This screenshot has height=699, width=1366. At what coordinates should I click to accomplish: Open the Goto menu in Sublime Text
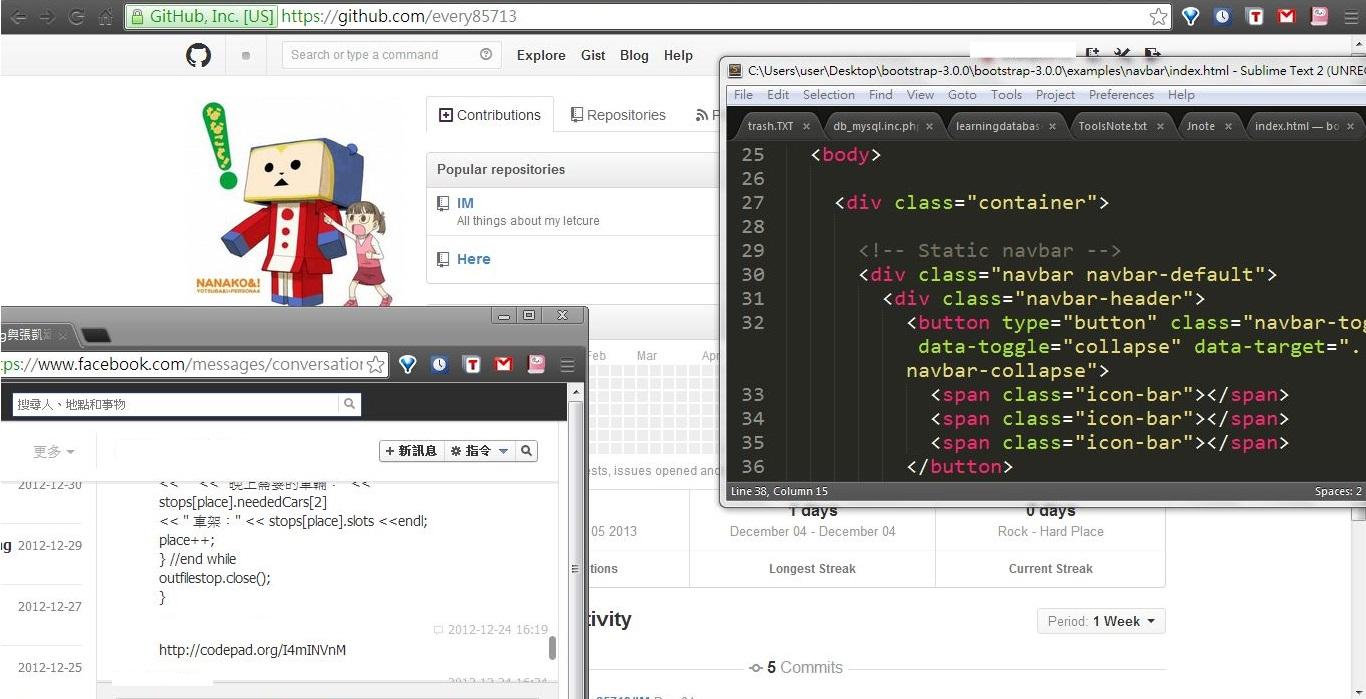962,95
